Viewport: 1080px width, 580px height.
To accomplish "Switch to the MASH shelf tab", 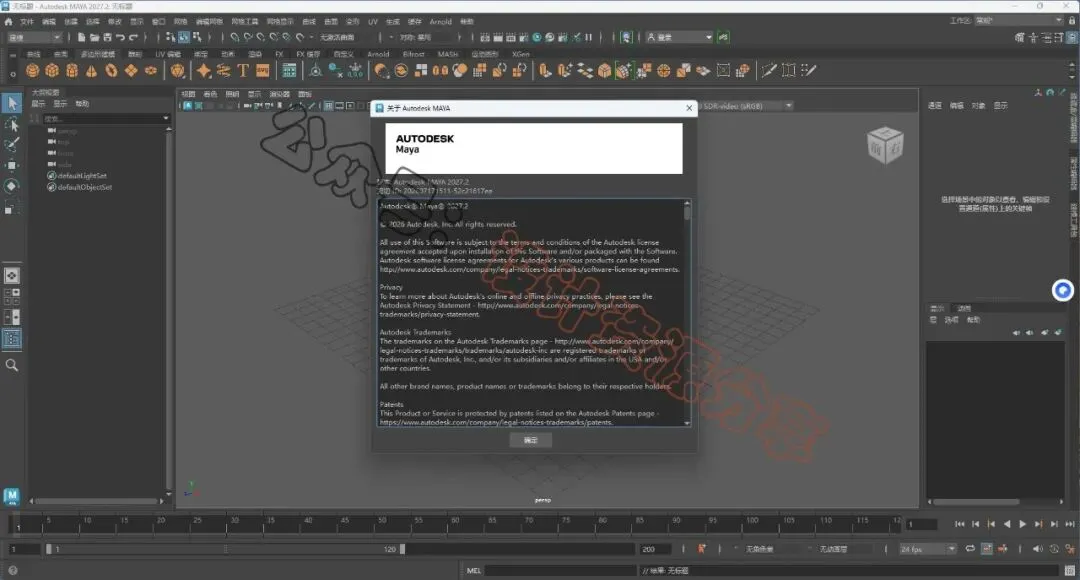I will 448,54.
